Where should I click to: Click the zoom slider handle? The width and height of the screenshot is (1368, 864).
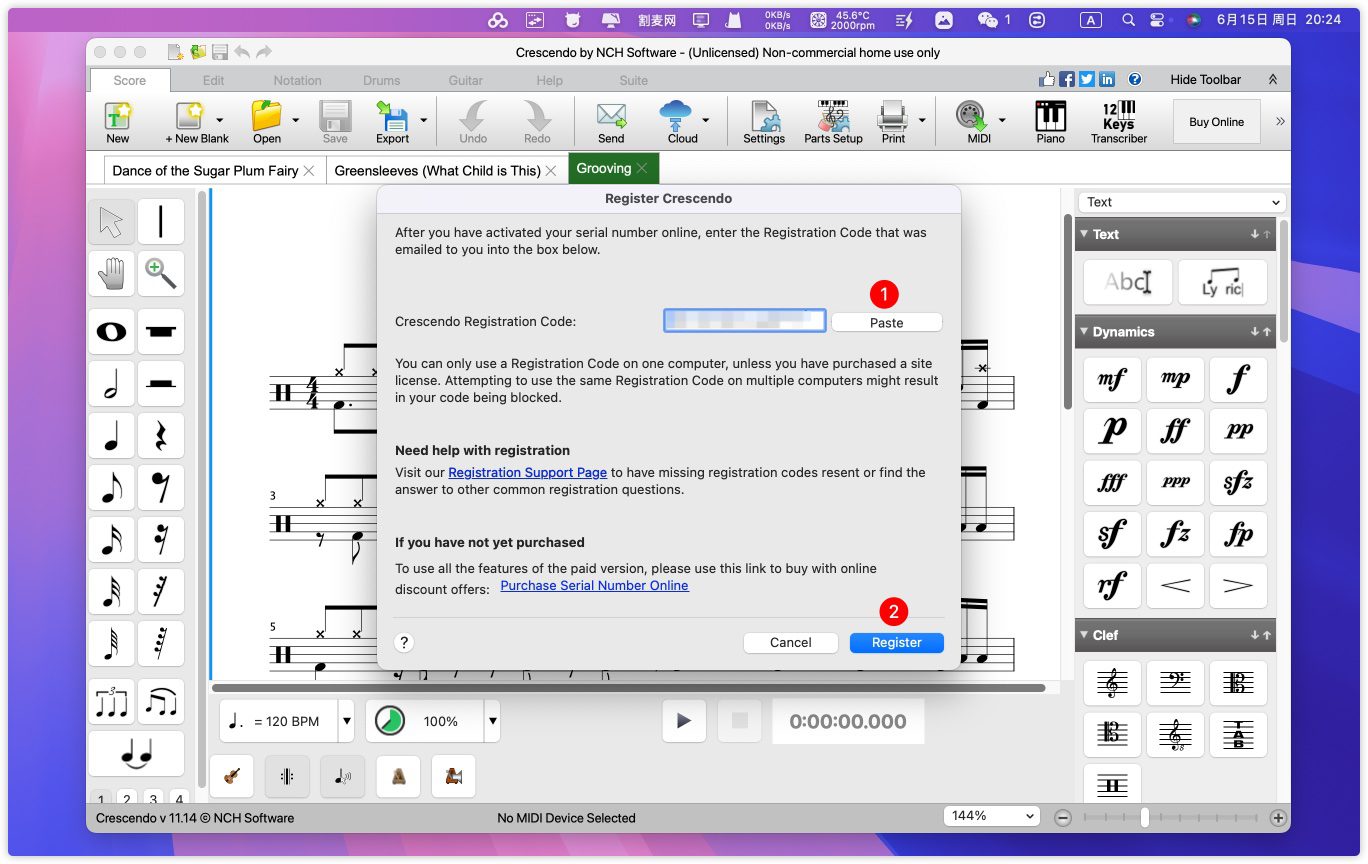tap(1144, 817)
